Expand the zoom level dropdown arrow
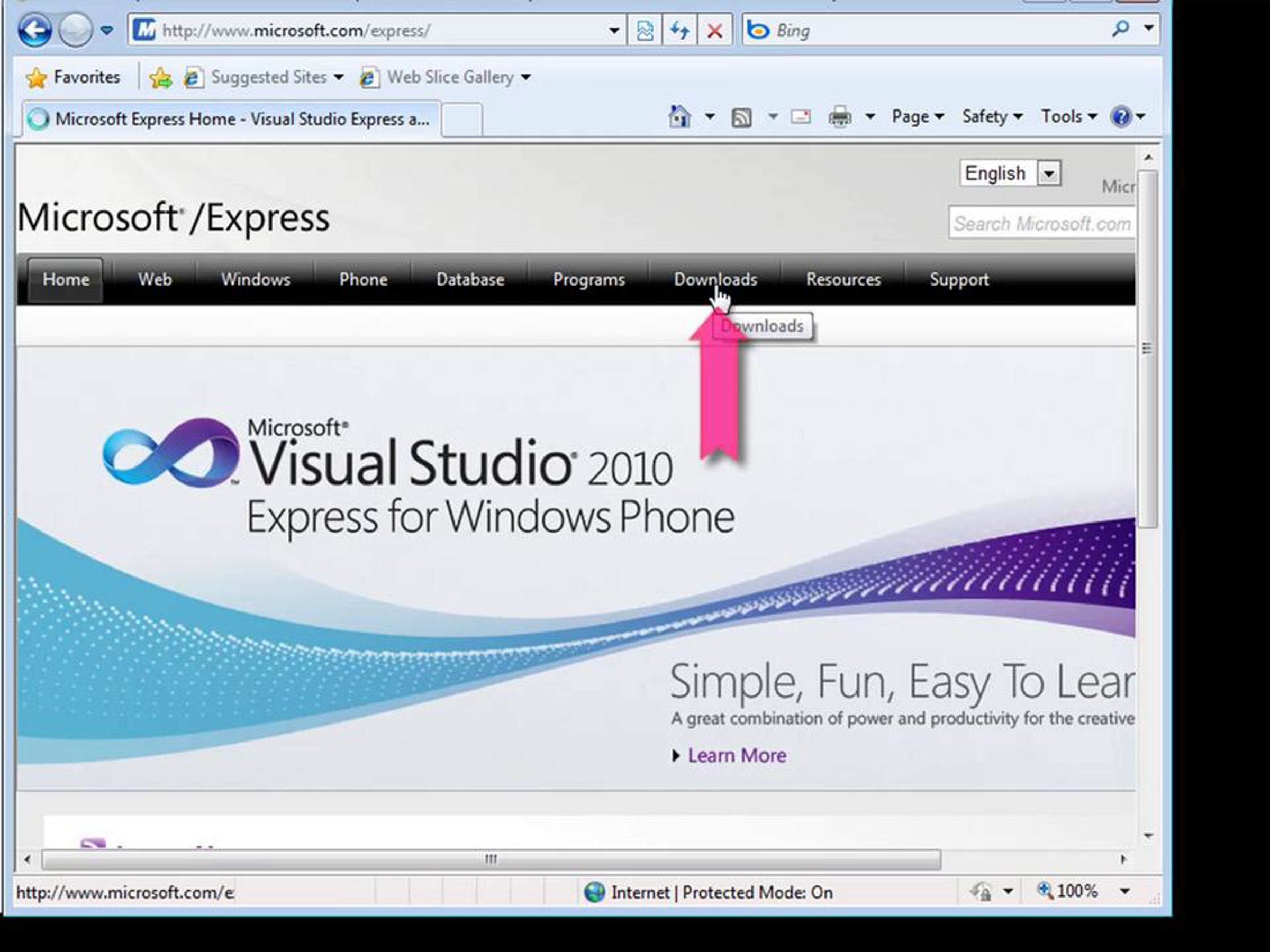The image size is (1270, 952). tap(1124, 892)
